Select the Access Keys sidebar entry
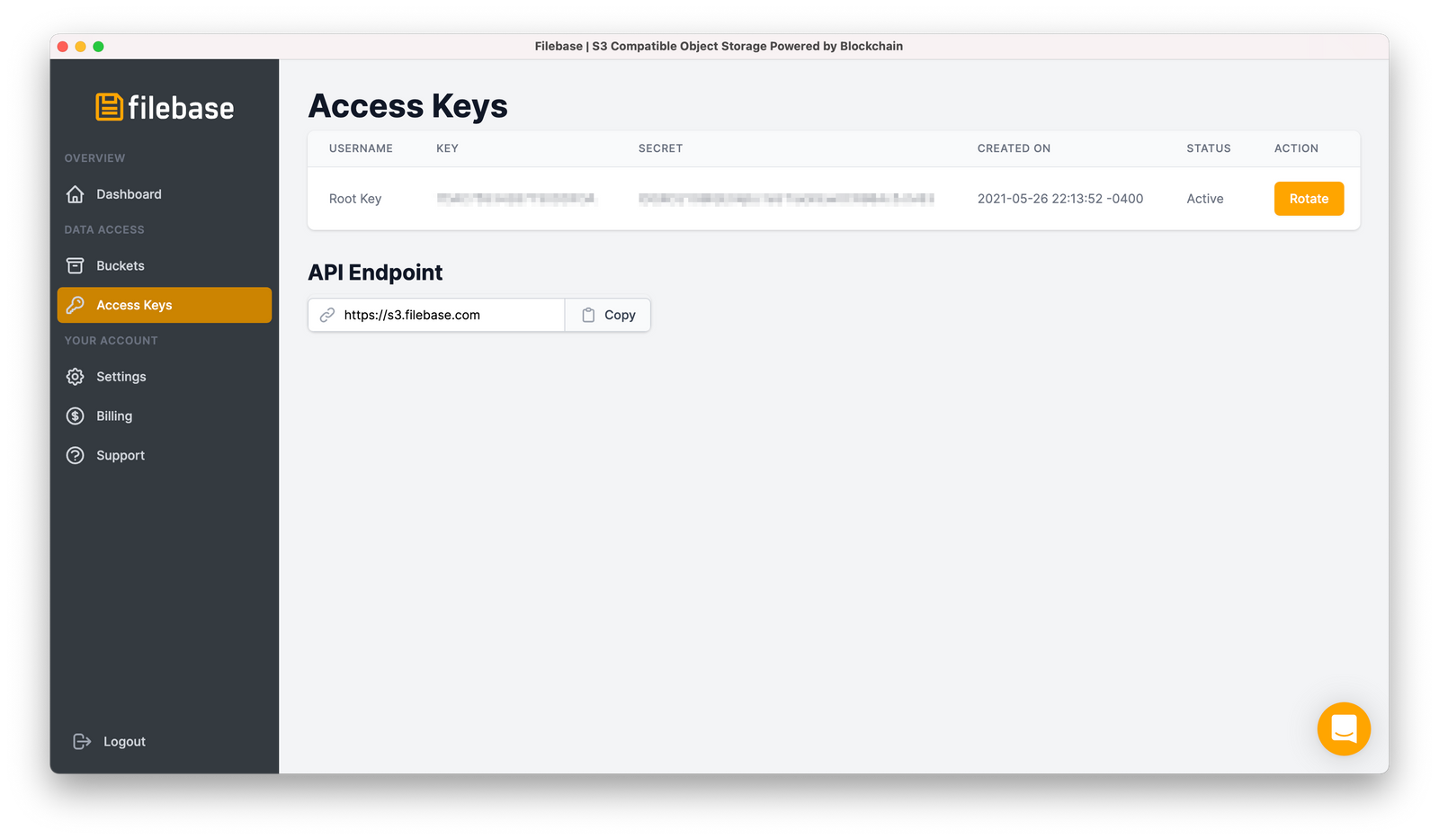Screen dimensions: 1439x840 coord(135,305)
